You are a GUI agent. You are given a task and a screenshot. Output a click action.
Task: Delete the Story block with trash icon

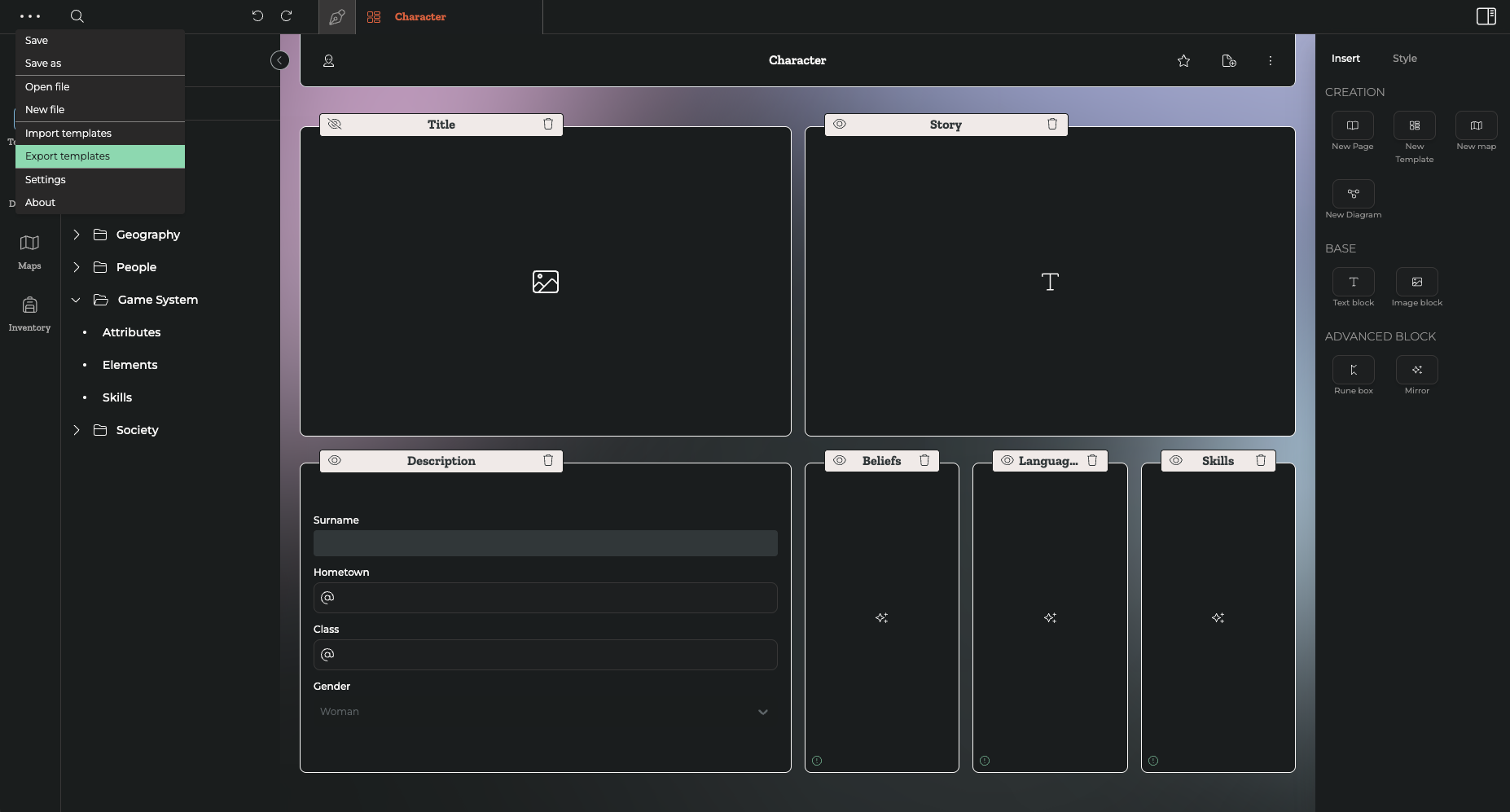(1051, 124)
